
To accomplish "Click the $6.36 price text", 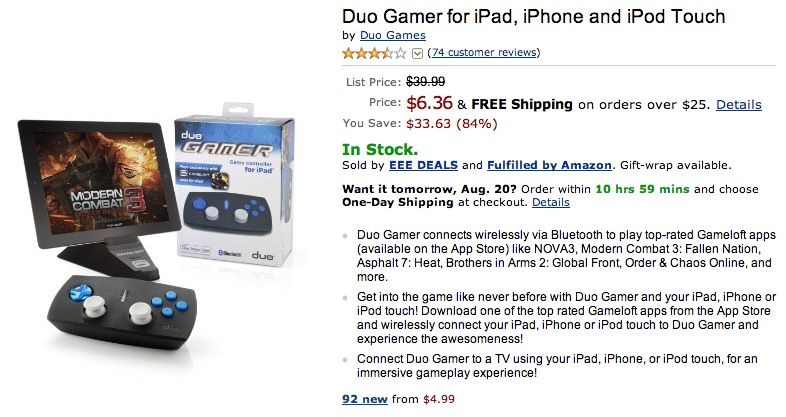I will click(430, 103).
